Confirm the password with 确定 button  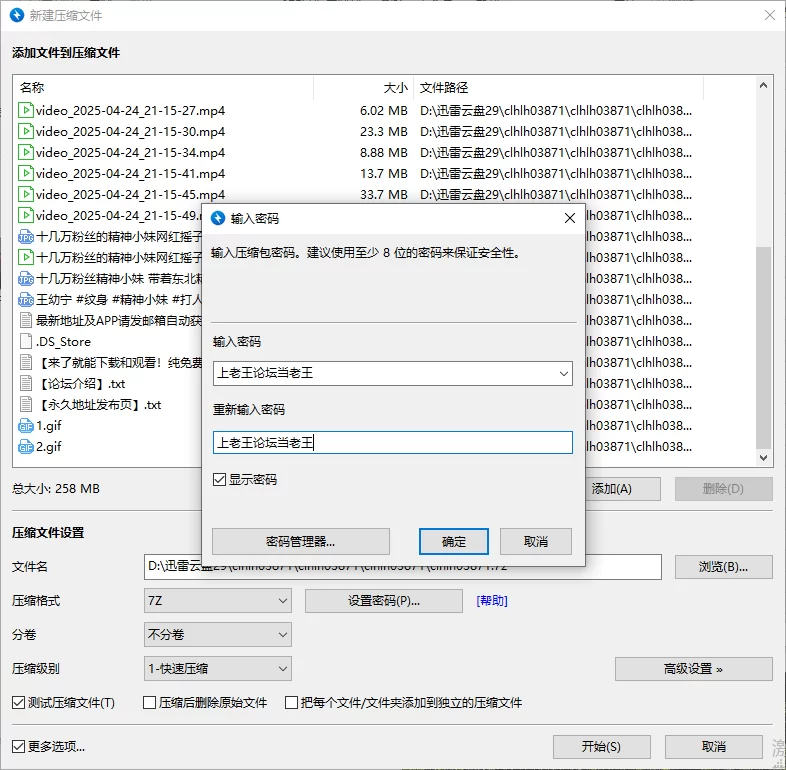(x=454, y=541)
